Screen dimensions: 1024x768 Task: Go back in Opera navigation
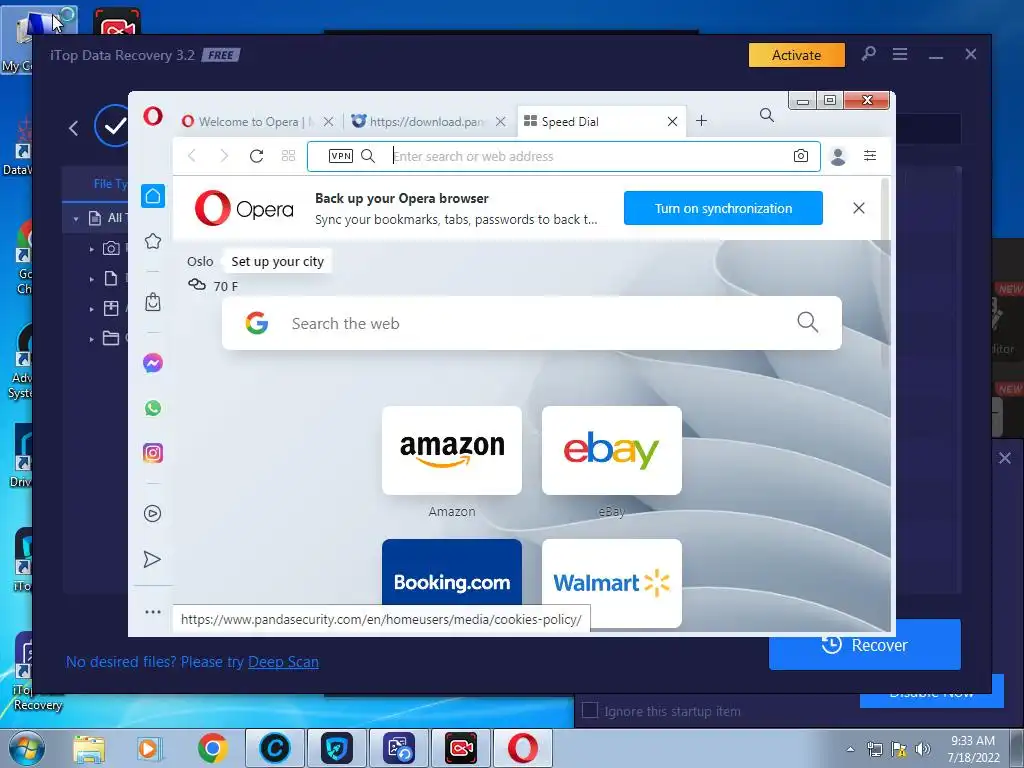click(191, 156)
